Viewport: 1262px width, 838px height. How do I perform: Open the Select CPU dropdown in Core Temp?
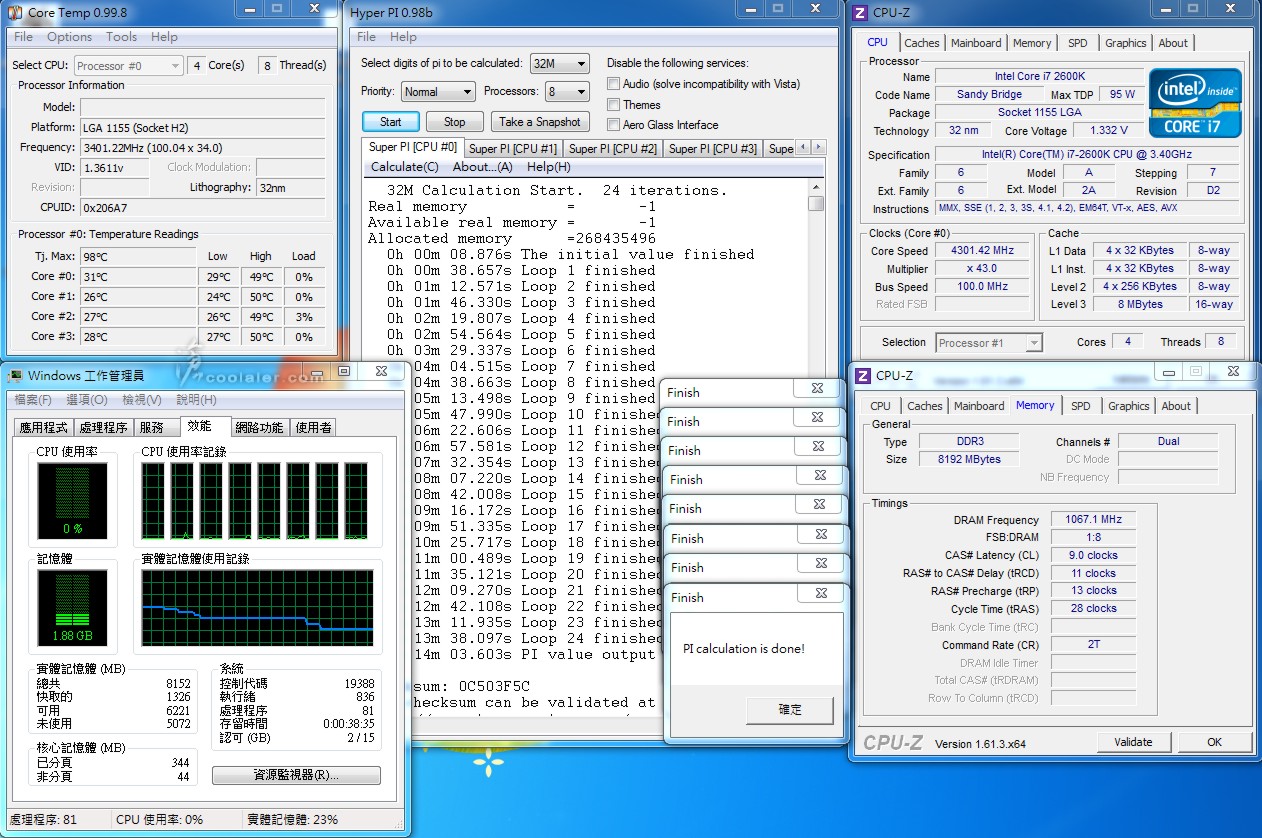click(x=129, y=66)
